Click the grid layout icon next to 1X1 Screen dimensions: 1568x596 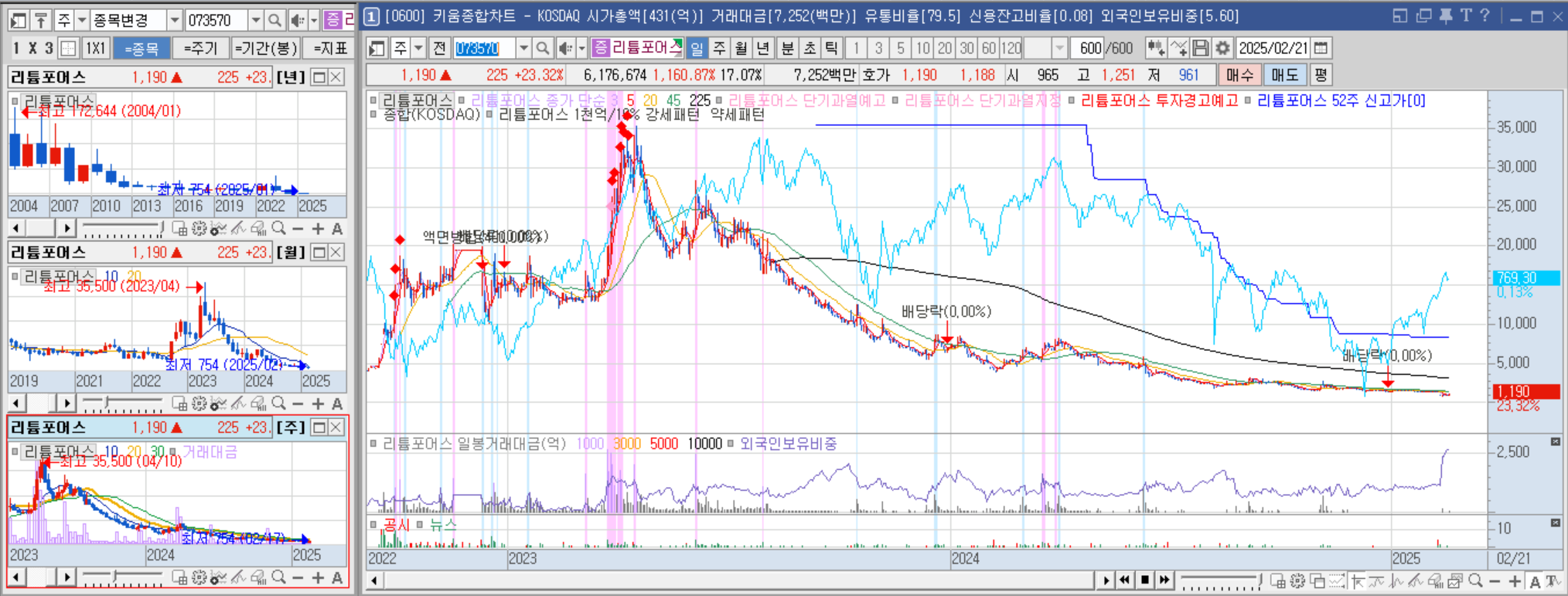click(x=68, y=49)
